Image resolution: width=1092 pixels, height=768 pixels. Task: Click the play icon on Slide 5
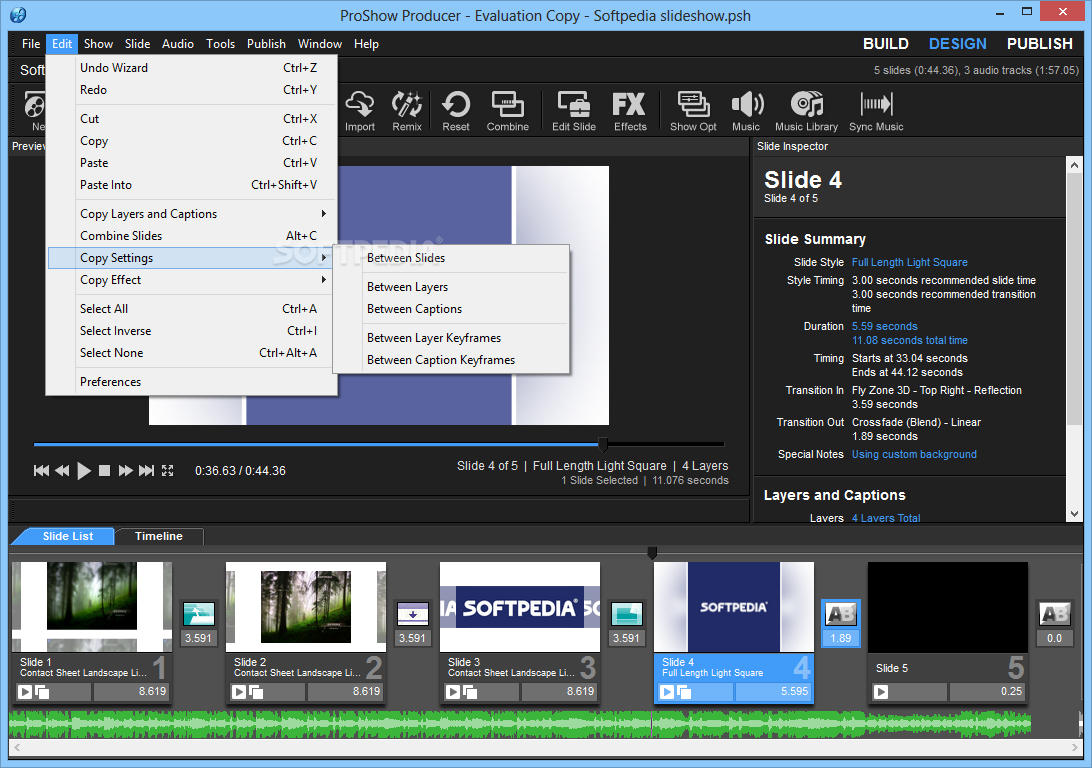(881, 691)
